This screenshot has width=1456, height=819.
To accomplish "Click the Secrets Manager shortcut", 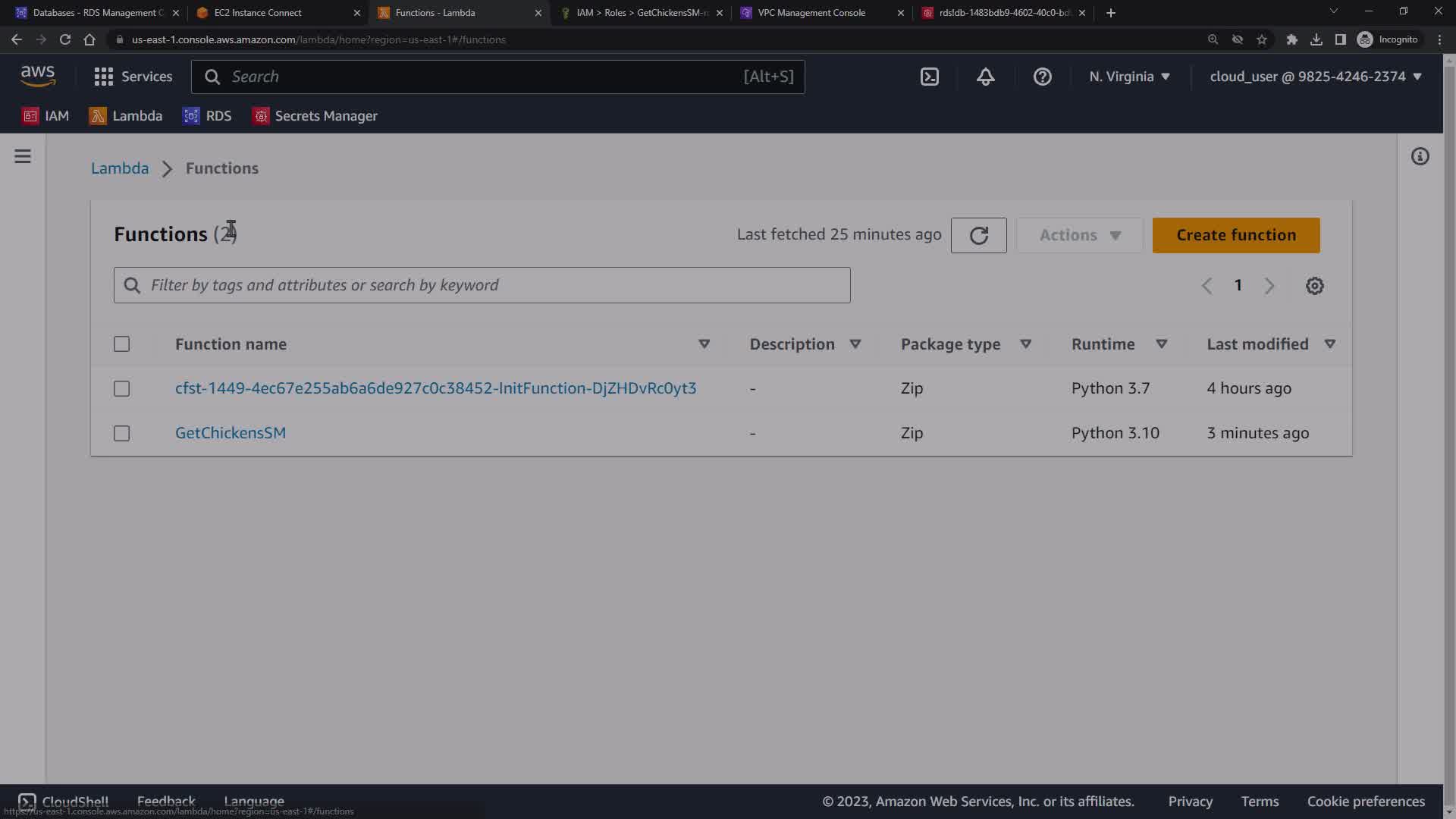I will click(x=315, y=116).
